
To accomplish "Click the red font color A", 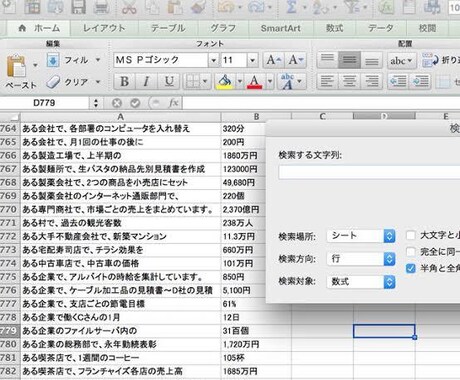I will (x=254, y=81).
